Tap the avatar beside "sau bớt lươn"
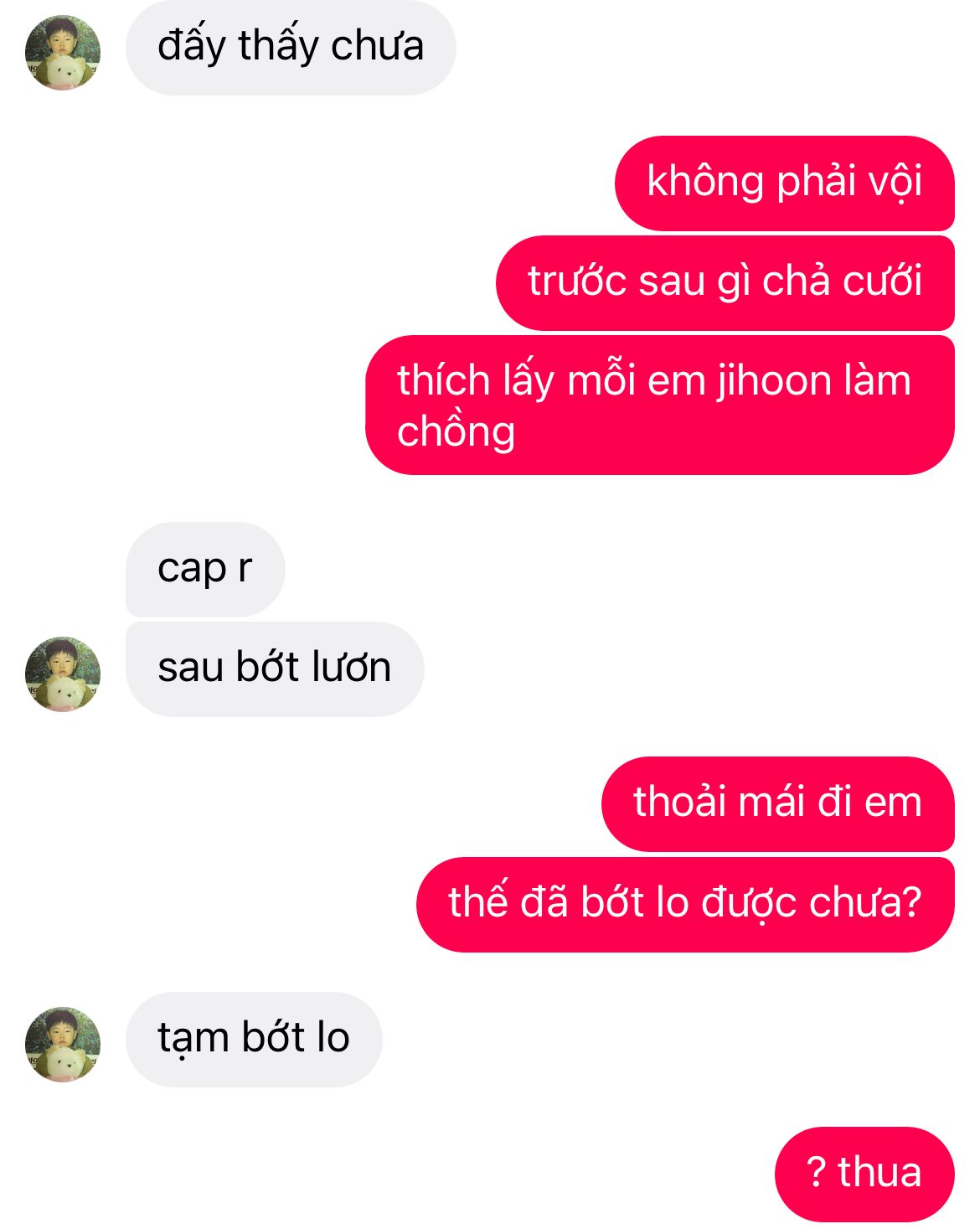This screenshot has width=980, height=1229. [63, 674]
